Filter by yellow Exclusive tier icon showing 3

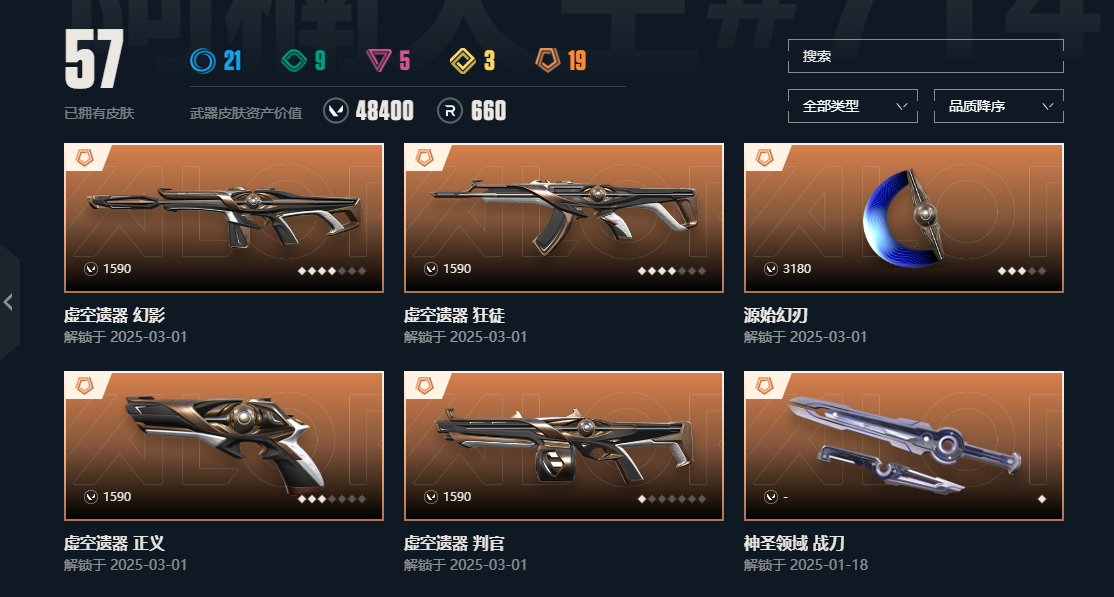[x=463, y=60]
